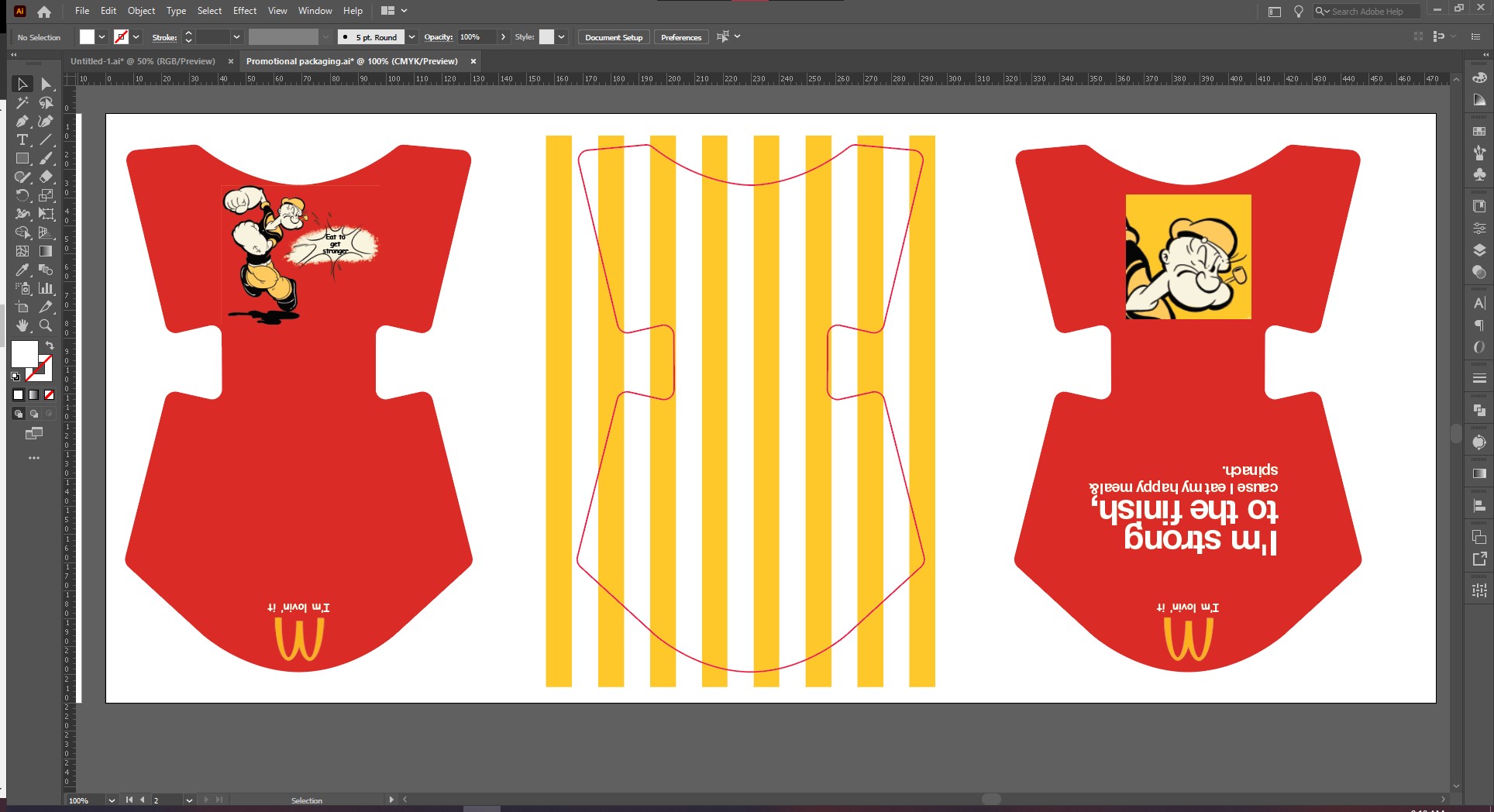The image size is (1494, 812).
Task: Open the stroke color dropdown
Action: (x=136, y=37)
